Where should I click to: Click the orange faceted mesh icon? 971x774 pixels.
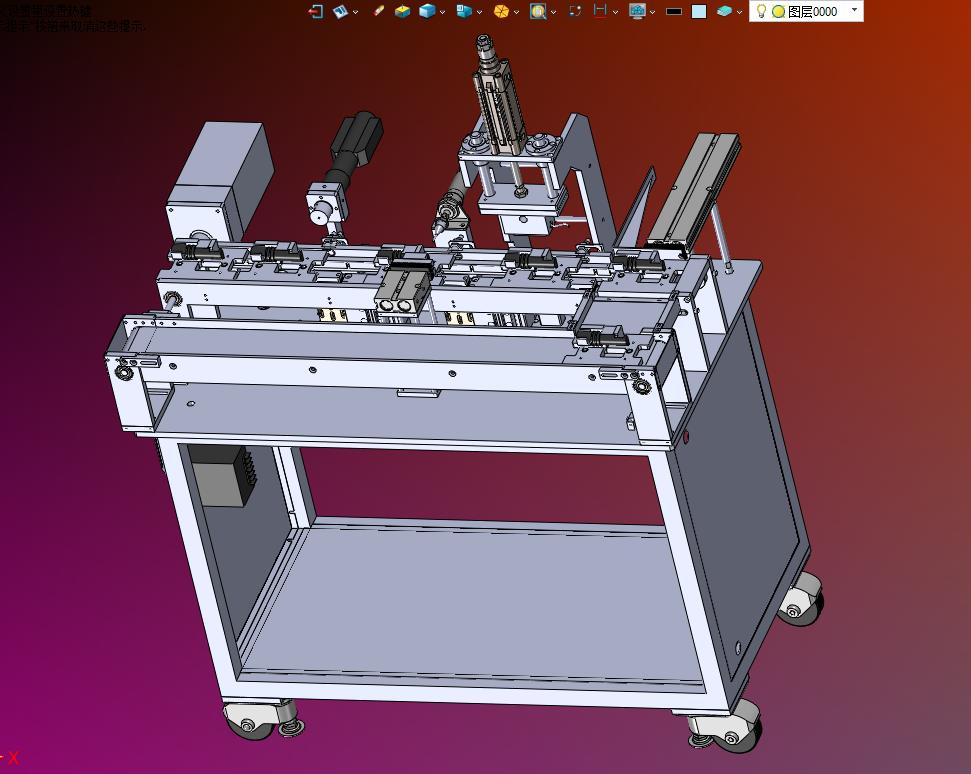(x=501, y=11)
